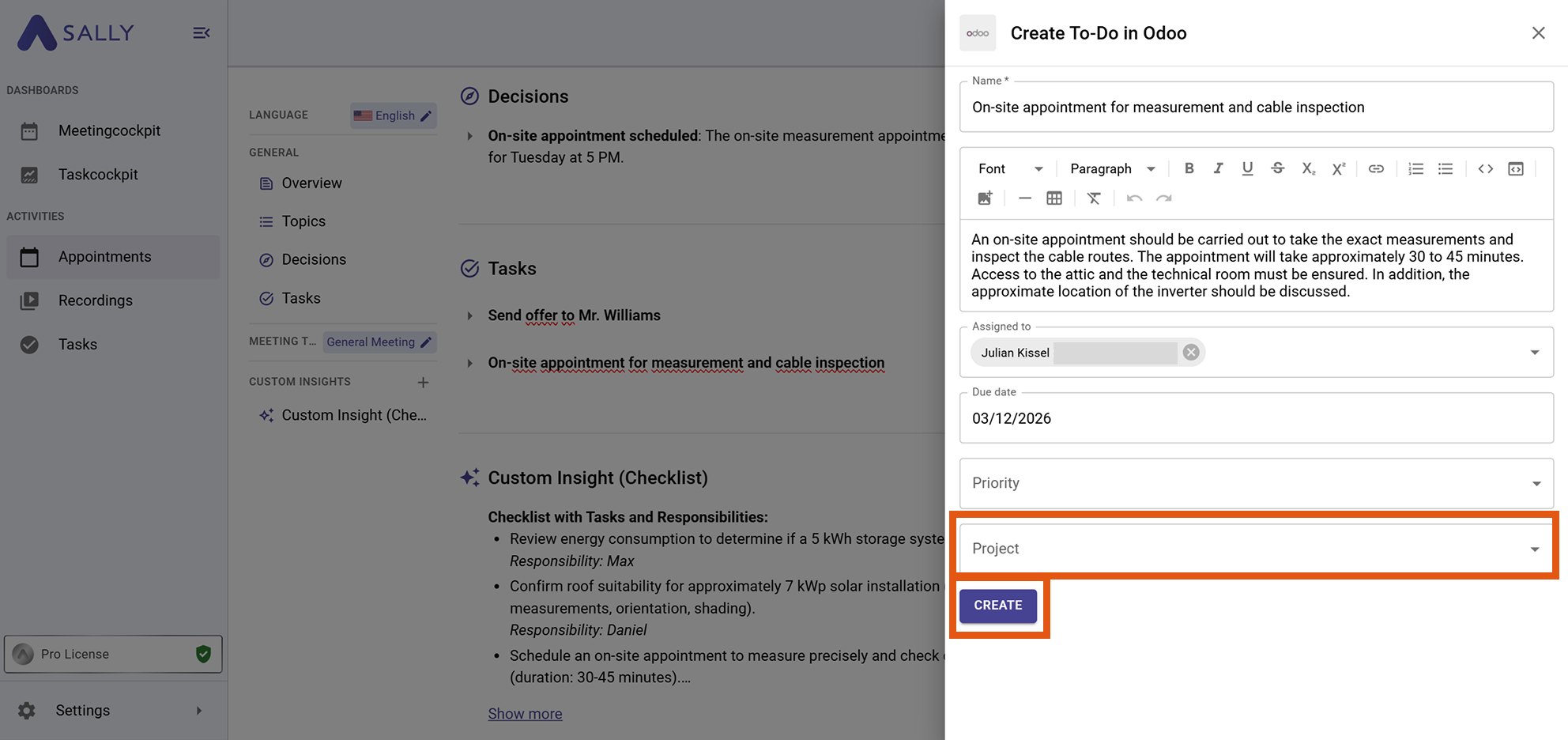1568x740 pixels.
Task: Click the CREATE button
Action: [998, 605]
